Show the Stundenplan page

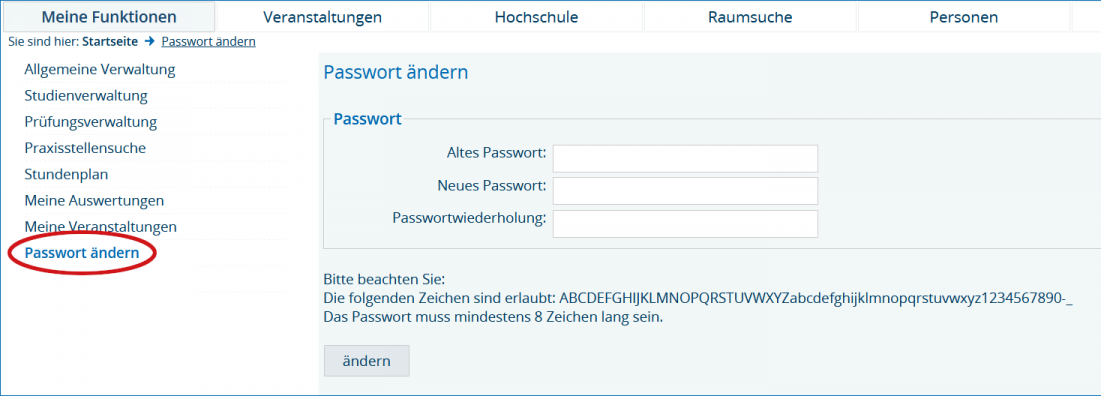(x=66, y=174)
